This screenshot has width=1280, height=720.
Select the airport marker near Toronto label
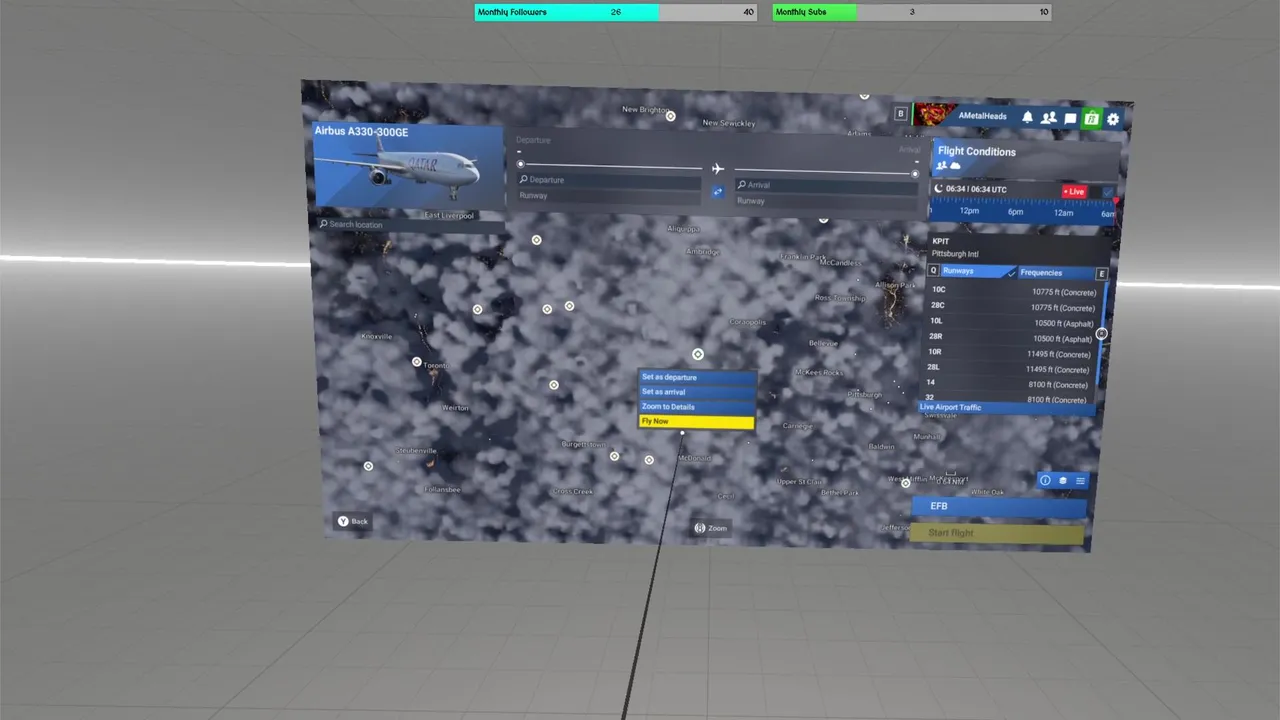(416, 361)
